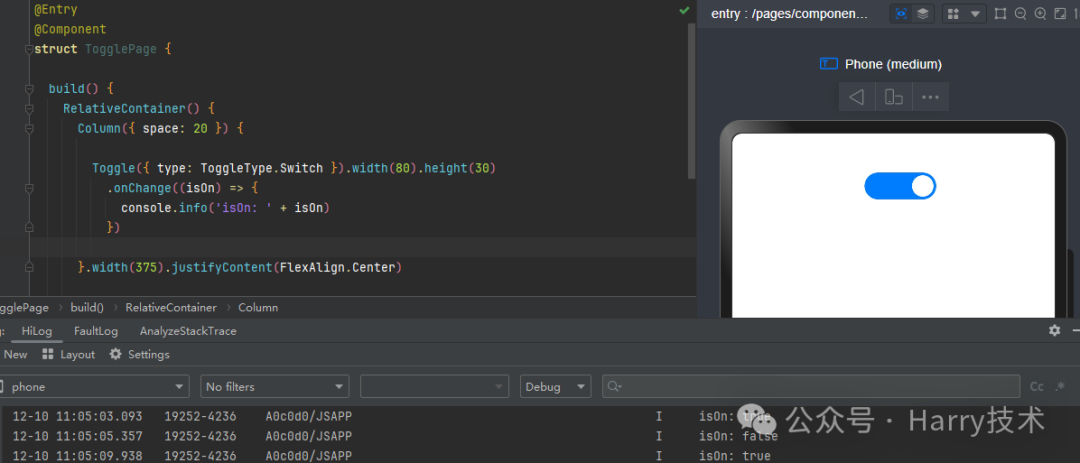
Task: Toggle the blue switch in the phone preview
Action: (900, 186)
